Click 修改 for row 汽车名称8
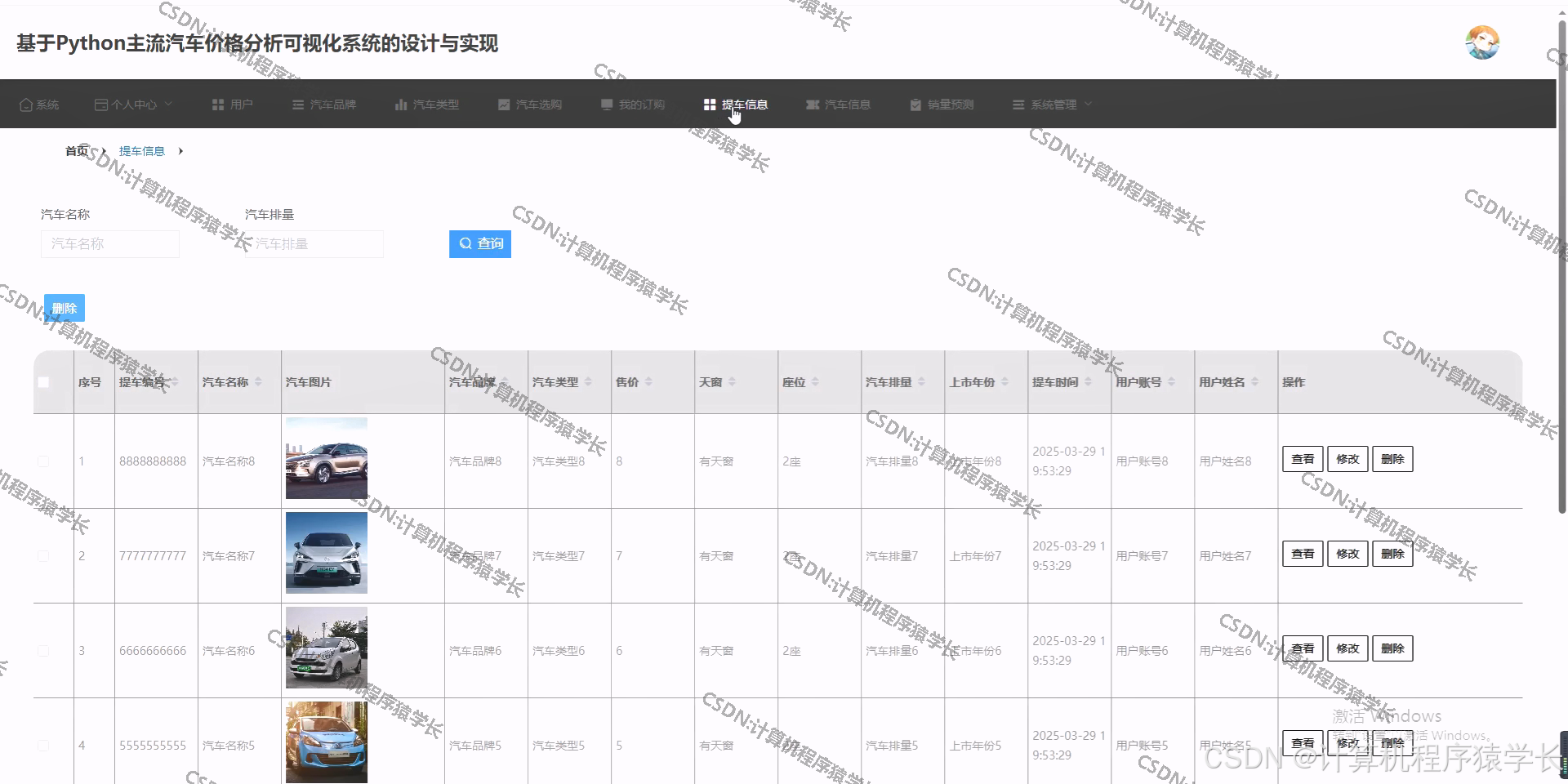Image resolution: width=1568 pixels, height=784 pixels. 1347,459
